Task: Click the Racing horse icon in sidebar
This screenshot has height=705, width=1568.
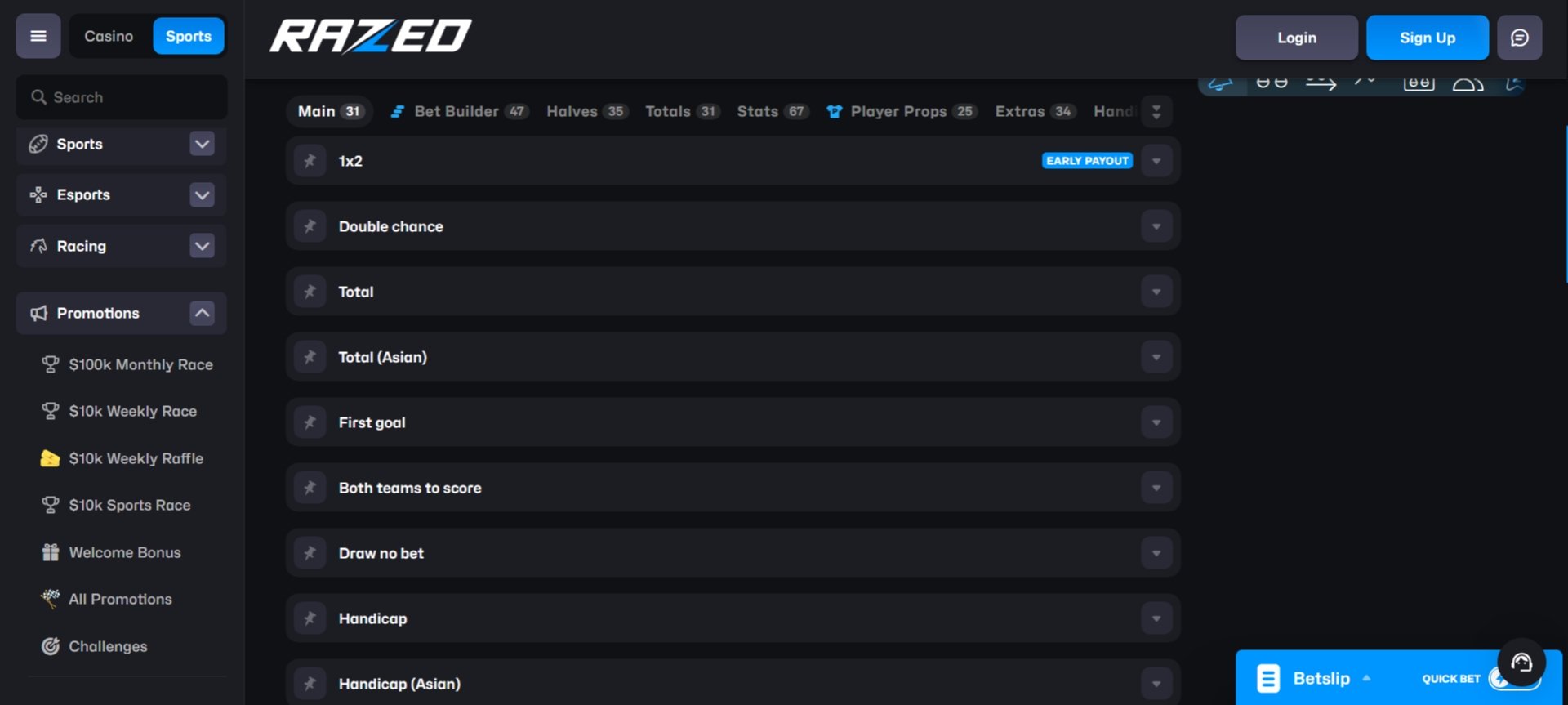Action: (x=38, y=246)
